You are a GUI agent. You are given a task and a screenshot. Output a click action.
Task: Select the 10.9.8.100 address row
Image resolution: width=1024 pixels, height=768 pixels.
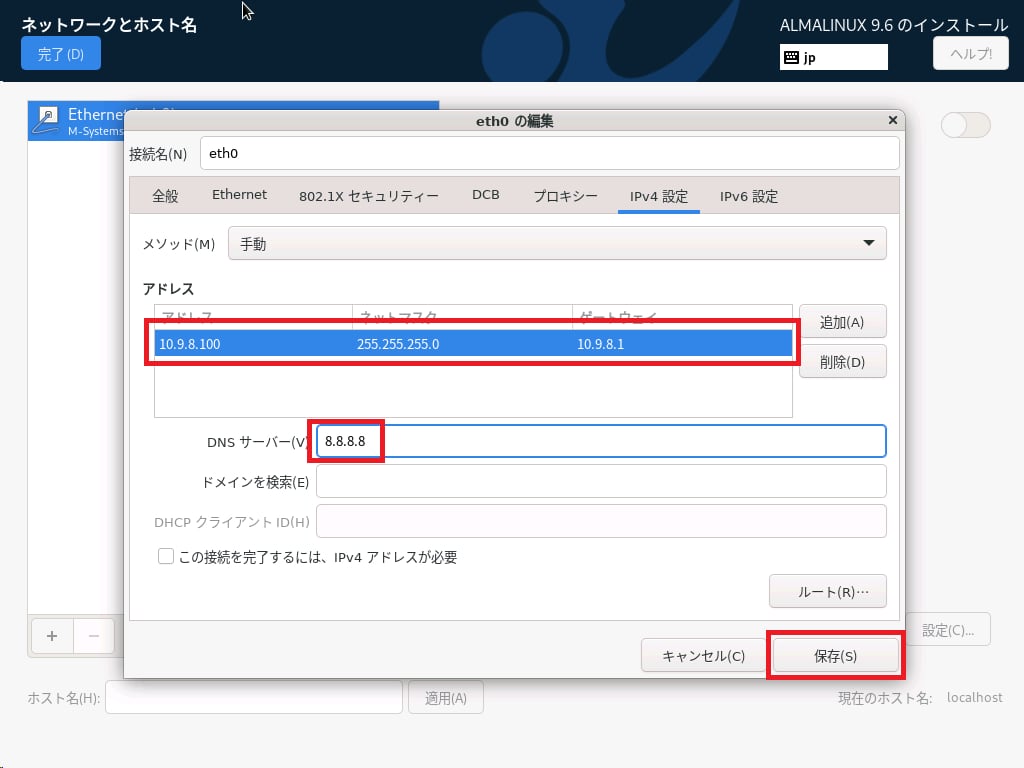[473, 344]
